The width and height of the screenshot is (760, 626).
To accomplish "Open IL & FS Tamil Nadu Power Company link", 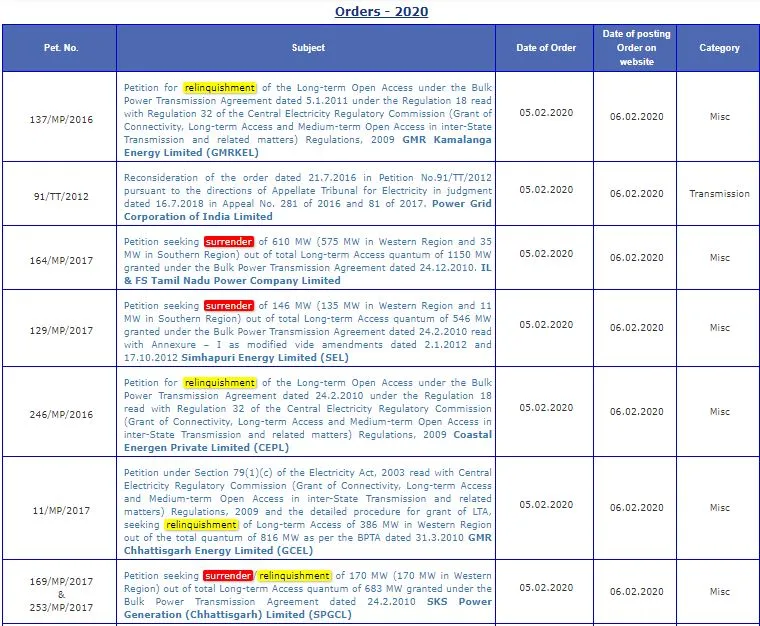I will pyautogui.click(x=308, y=274).
